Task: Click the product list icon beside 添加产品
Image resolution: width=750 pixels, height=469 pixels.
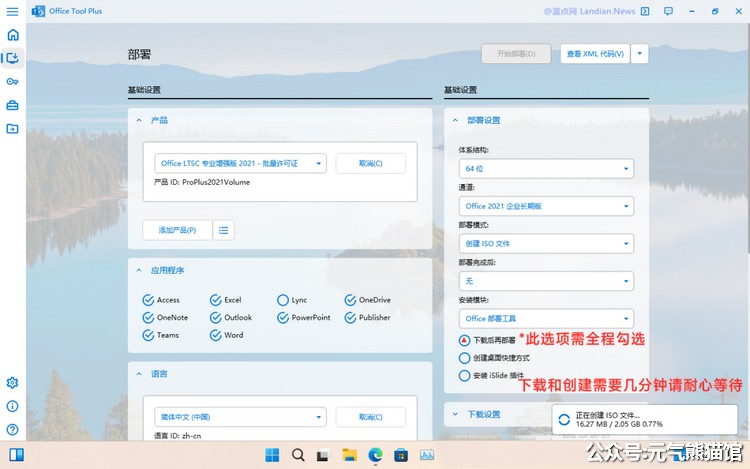Action: coord(224,230)
